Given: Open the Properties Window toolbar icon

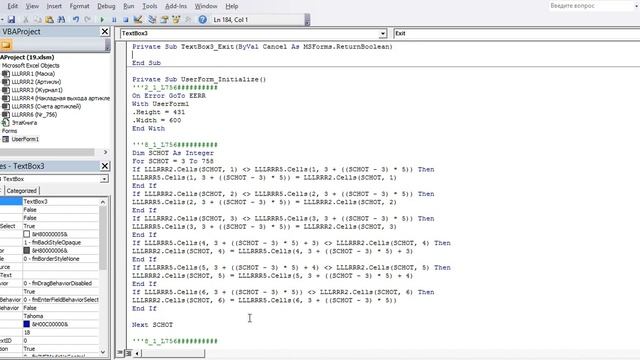Looking at the screenshot, I should pyautogui.click(x=164, y=20).
